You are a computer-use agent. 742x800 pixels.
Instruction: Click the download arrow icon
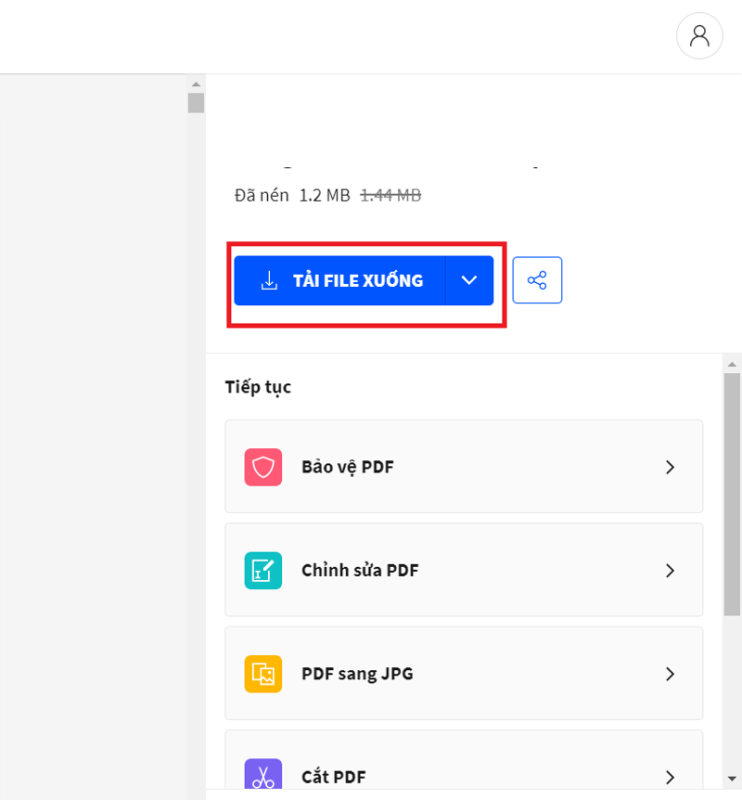click(269, 281)
